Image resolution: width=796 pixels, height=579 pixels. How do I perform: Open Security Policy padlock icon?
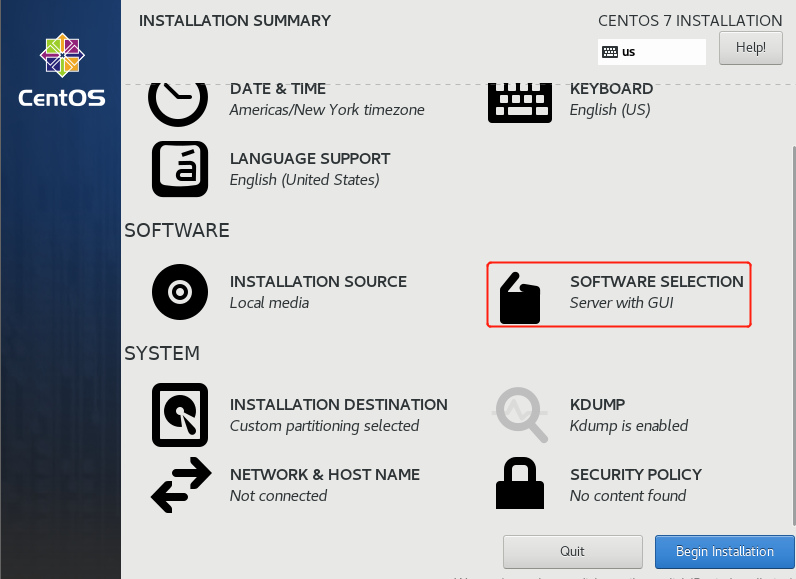[520, 483]
